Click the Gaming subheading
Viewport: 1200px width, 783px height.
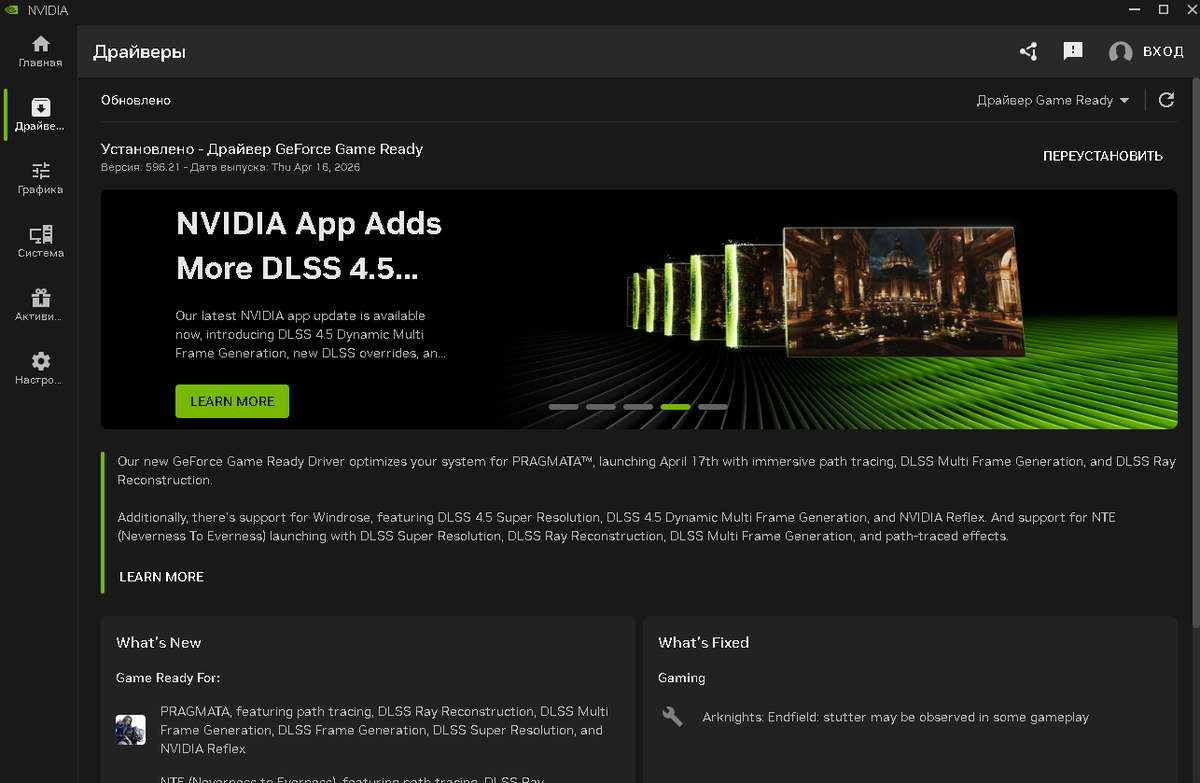[x=682, y=678]
